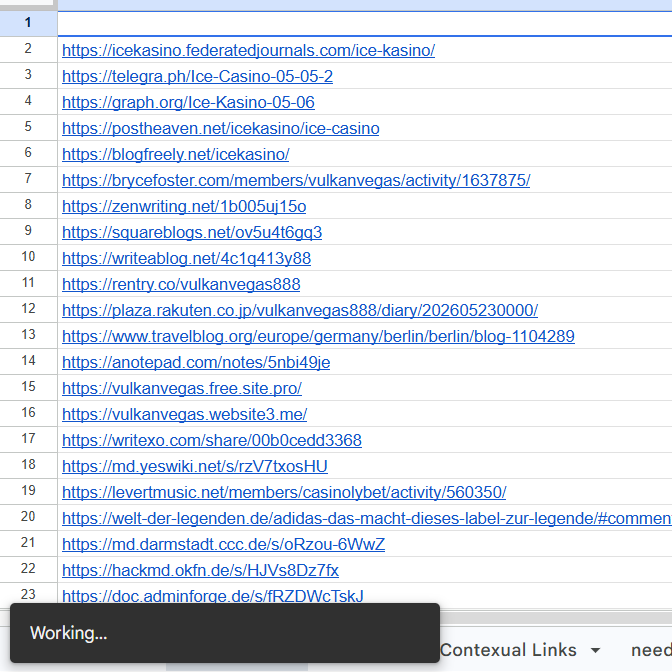
Task: Open the brycefoster.com vulkanvegas activity link
Action: coord(296,180)
